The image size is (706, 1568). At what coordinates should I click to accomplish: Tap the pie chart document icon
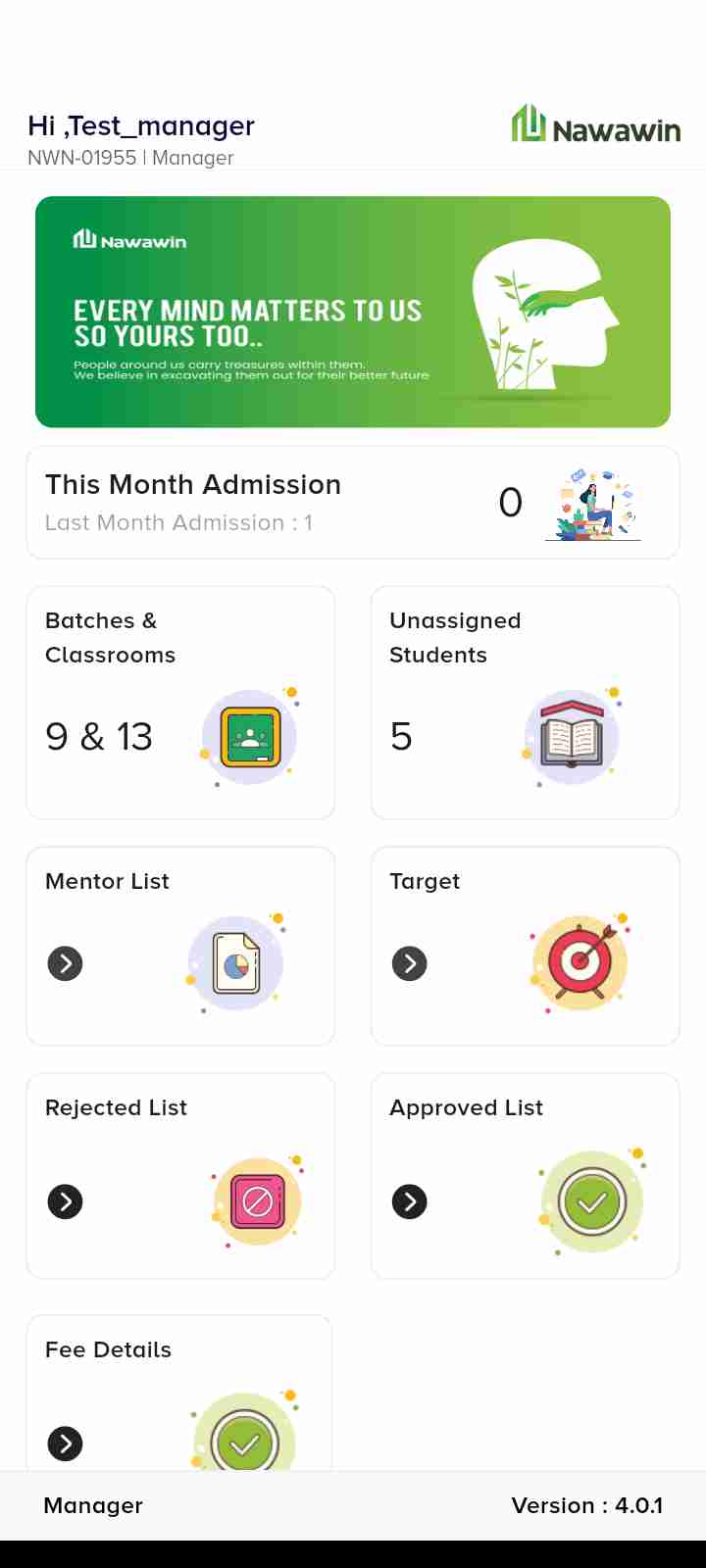point(236,963)
